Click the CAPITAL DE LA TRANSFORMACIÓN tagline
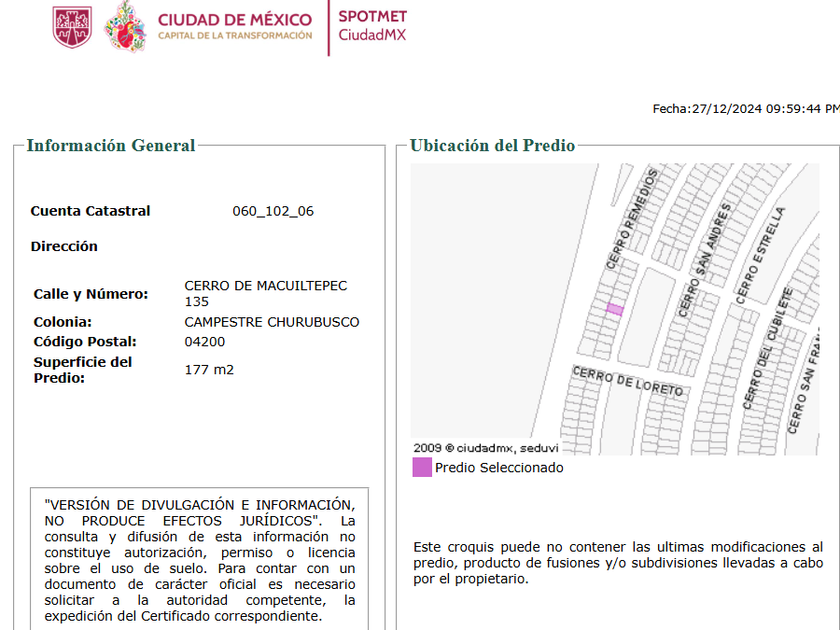Screen dimensions: 840x630 click(235, 36)
